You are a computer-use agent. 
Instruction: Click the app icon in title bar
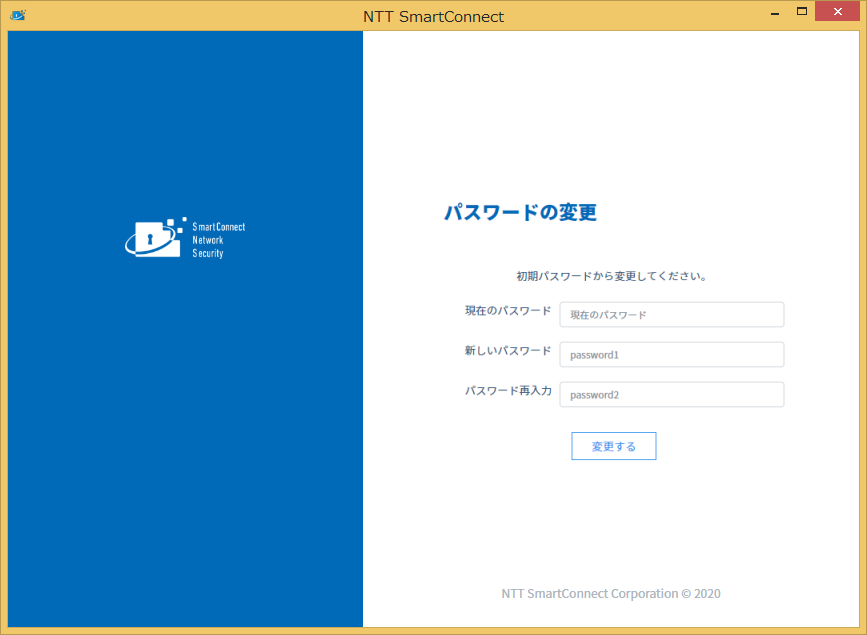(18, 15)
